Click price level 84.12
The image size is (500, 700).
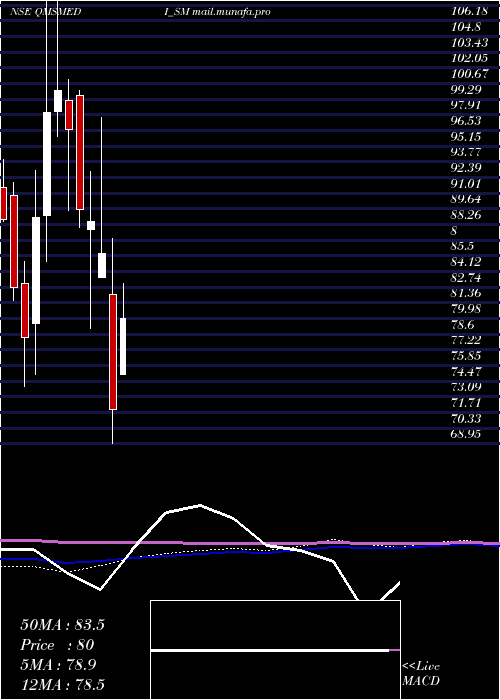pos(466,262)
